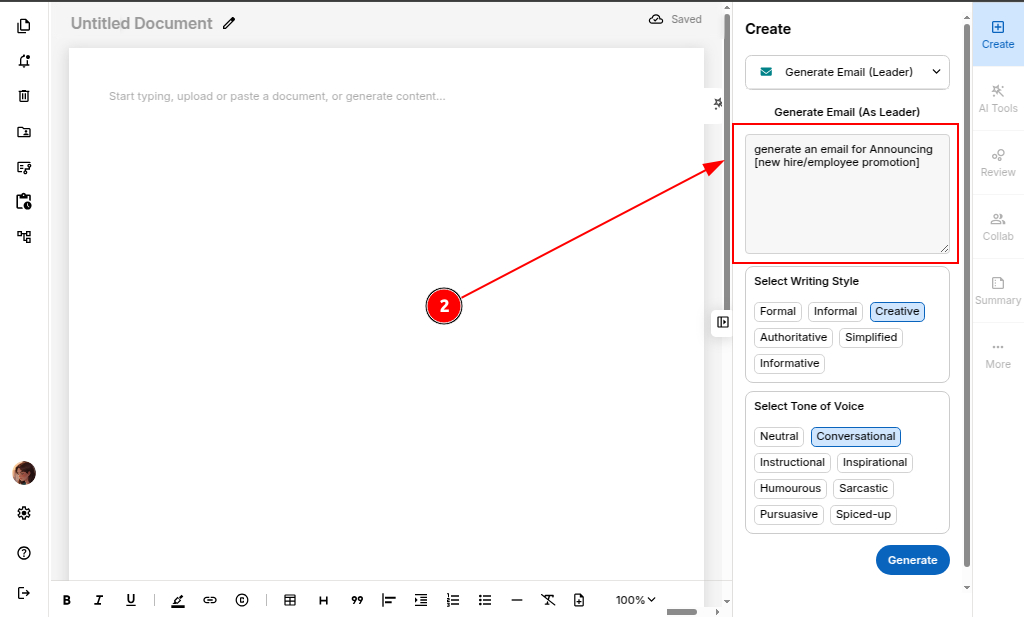Collapse the side panel with toggle arrow
The height and width of the screenshot is (617, 1024).
click(x=722, y=322)
